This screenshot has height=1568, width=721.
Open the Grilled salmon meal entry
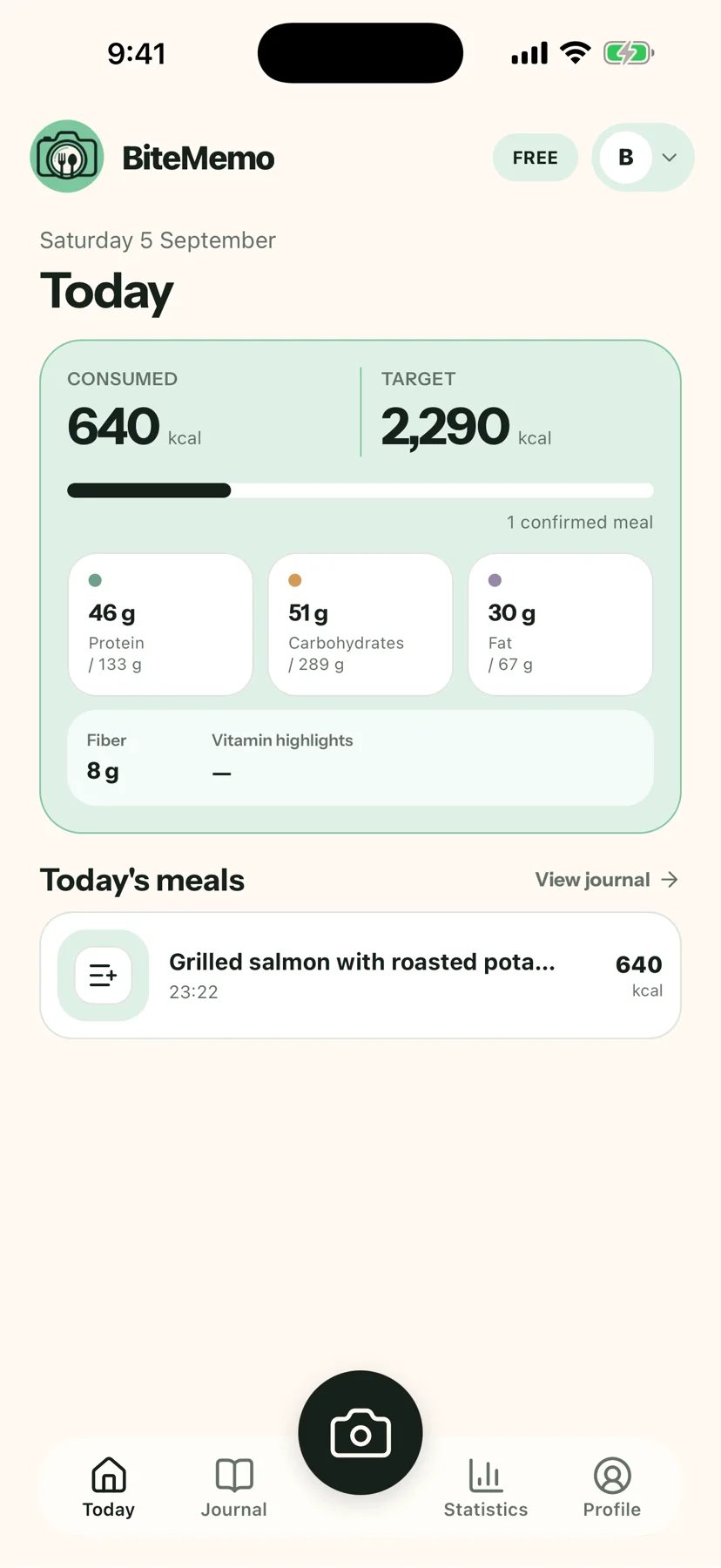point(360,975)
